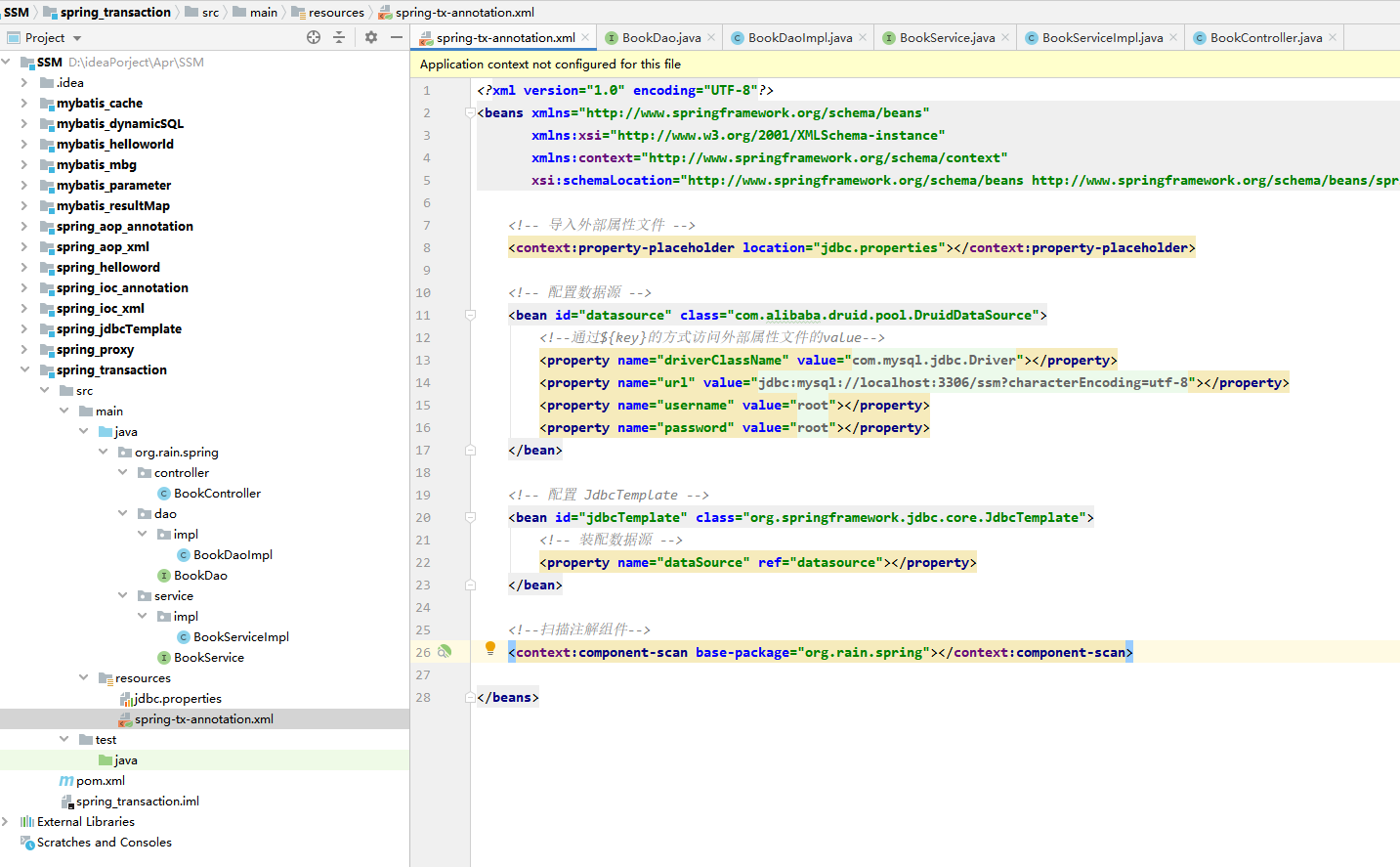Click line number 14 in the gutter
This screenshot has width=1400, height=867.
pos(423,382)
